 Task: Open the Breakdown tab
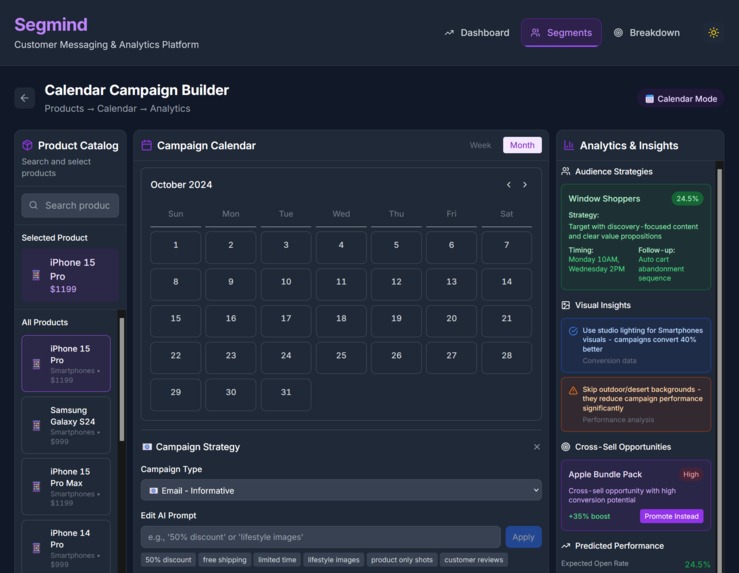pyautogui.click(x=647, y=33)
